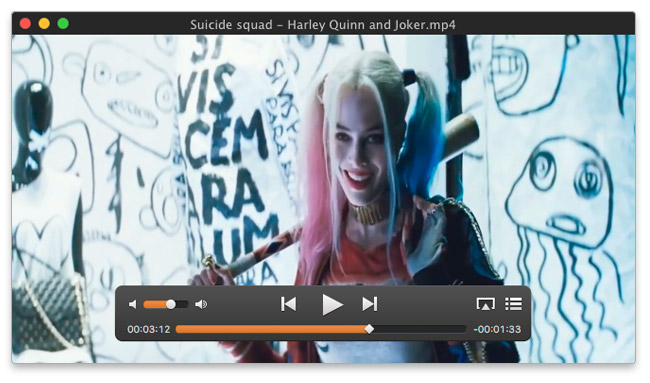Skip to the next track
The width and height of the screenshot is (650, 383).
coord(370,304)
